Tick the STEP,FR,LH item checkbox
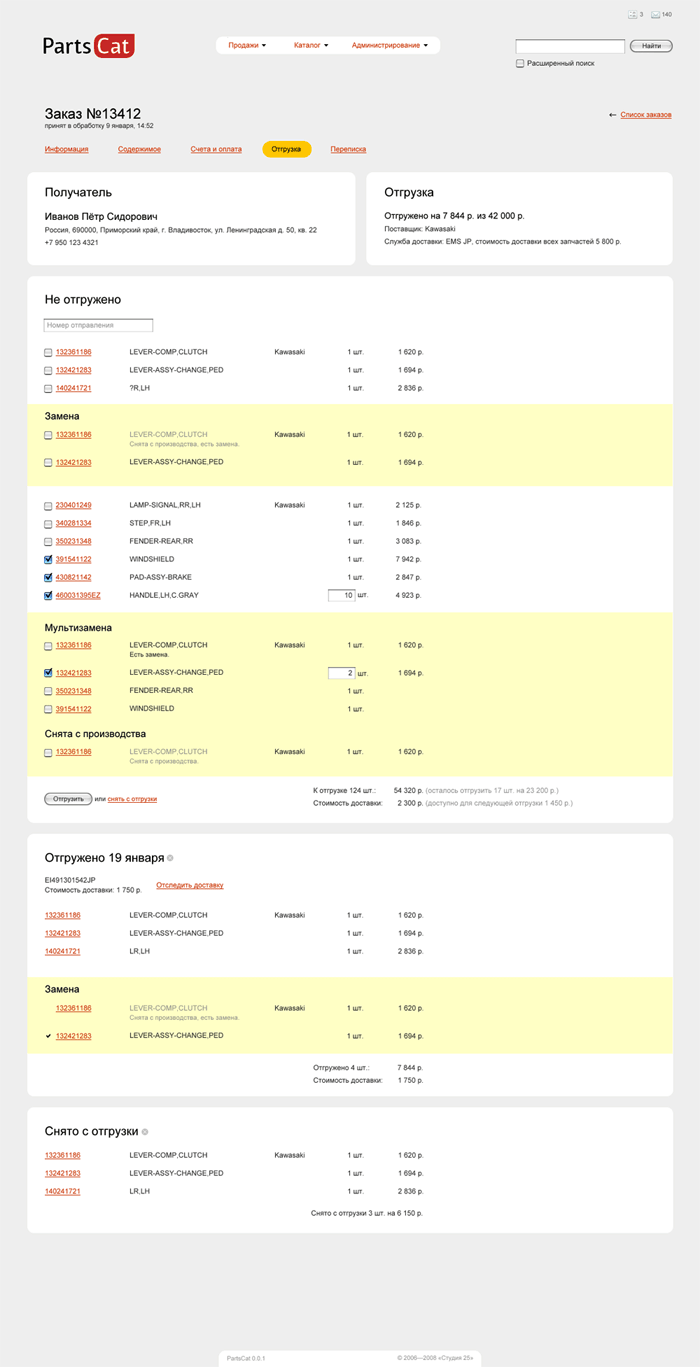Screen dimensions: 700x1367 click(48, 523)
